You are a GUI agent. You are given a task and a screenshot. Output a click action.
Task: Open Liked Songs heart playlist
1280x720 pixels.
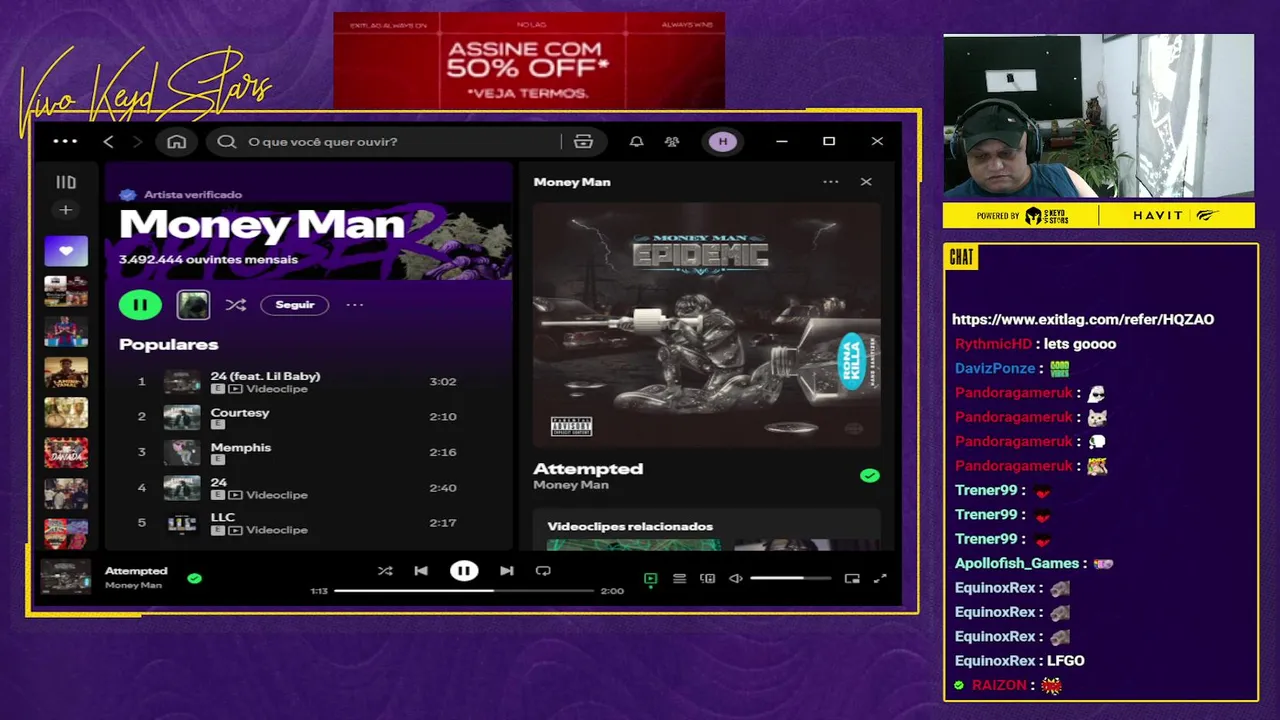pyautogui.click(x=66, y=251)
